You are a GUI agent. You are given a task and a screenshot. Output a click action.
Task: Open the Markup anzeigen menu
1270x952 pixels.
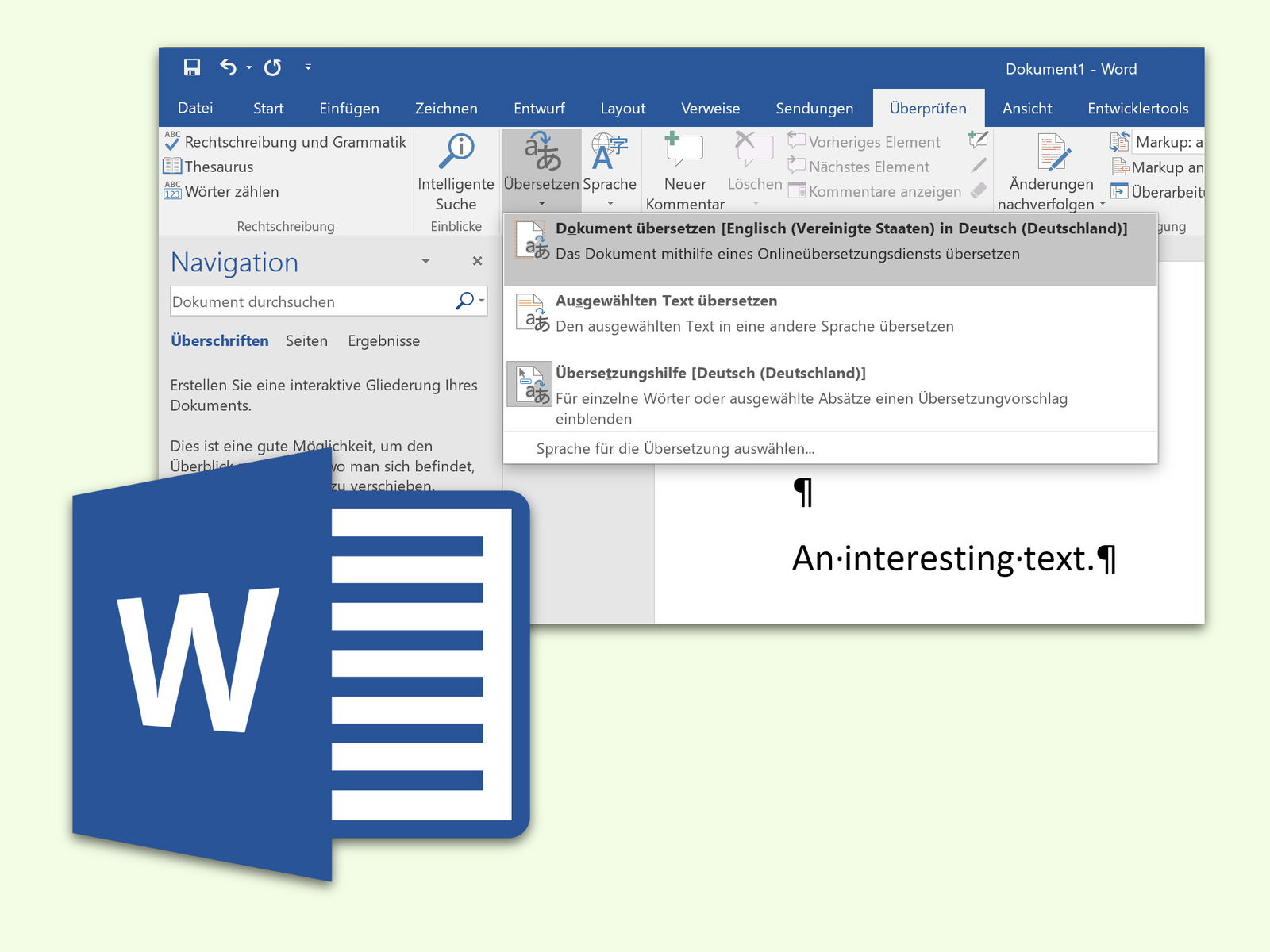coord(1157,167)
